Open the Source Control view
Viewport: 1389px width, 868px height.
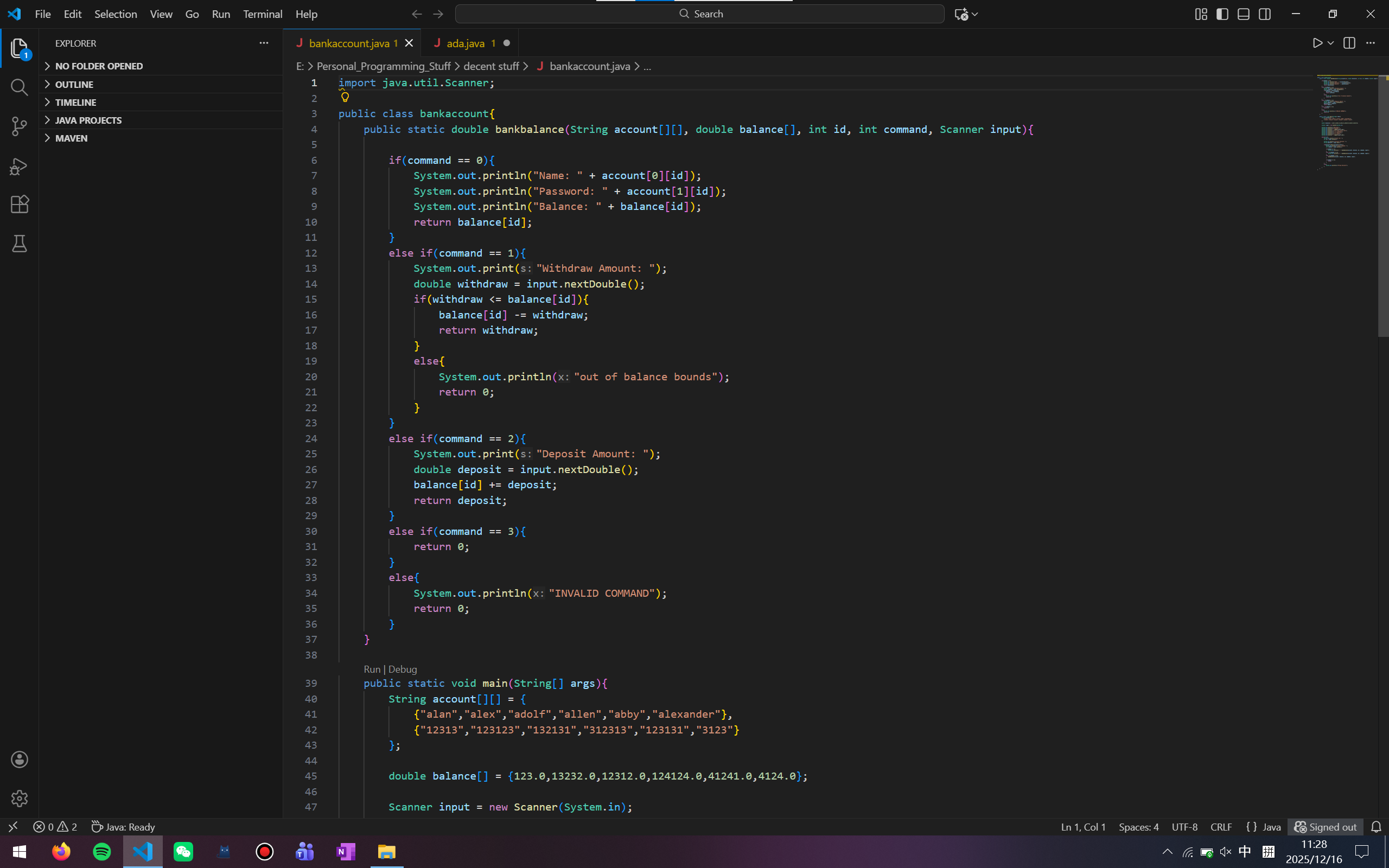coord(19,126)
